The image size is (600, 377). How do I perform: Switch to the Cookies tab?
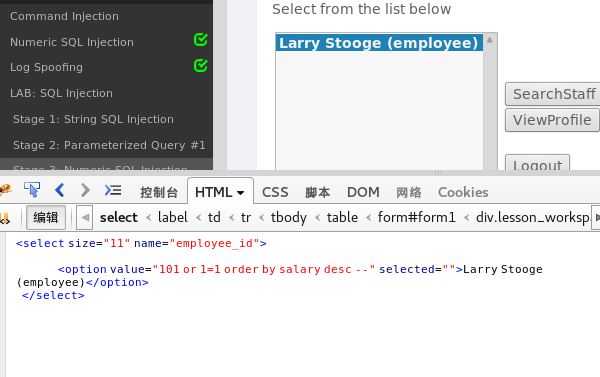click(x=463, y=192)
